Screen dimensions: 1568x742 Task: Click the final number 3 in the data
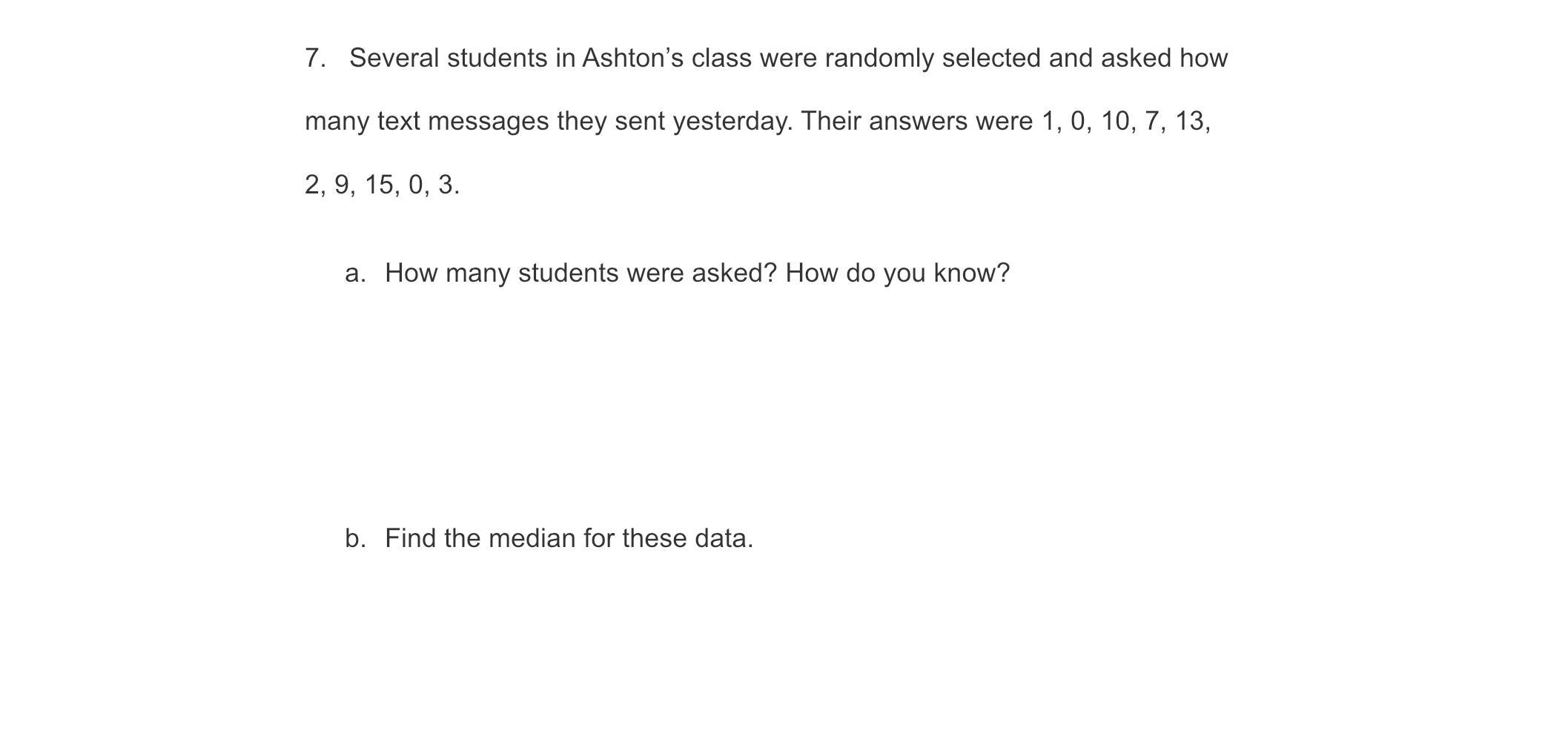(446, 185)
